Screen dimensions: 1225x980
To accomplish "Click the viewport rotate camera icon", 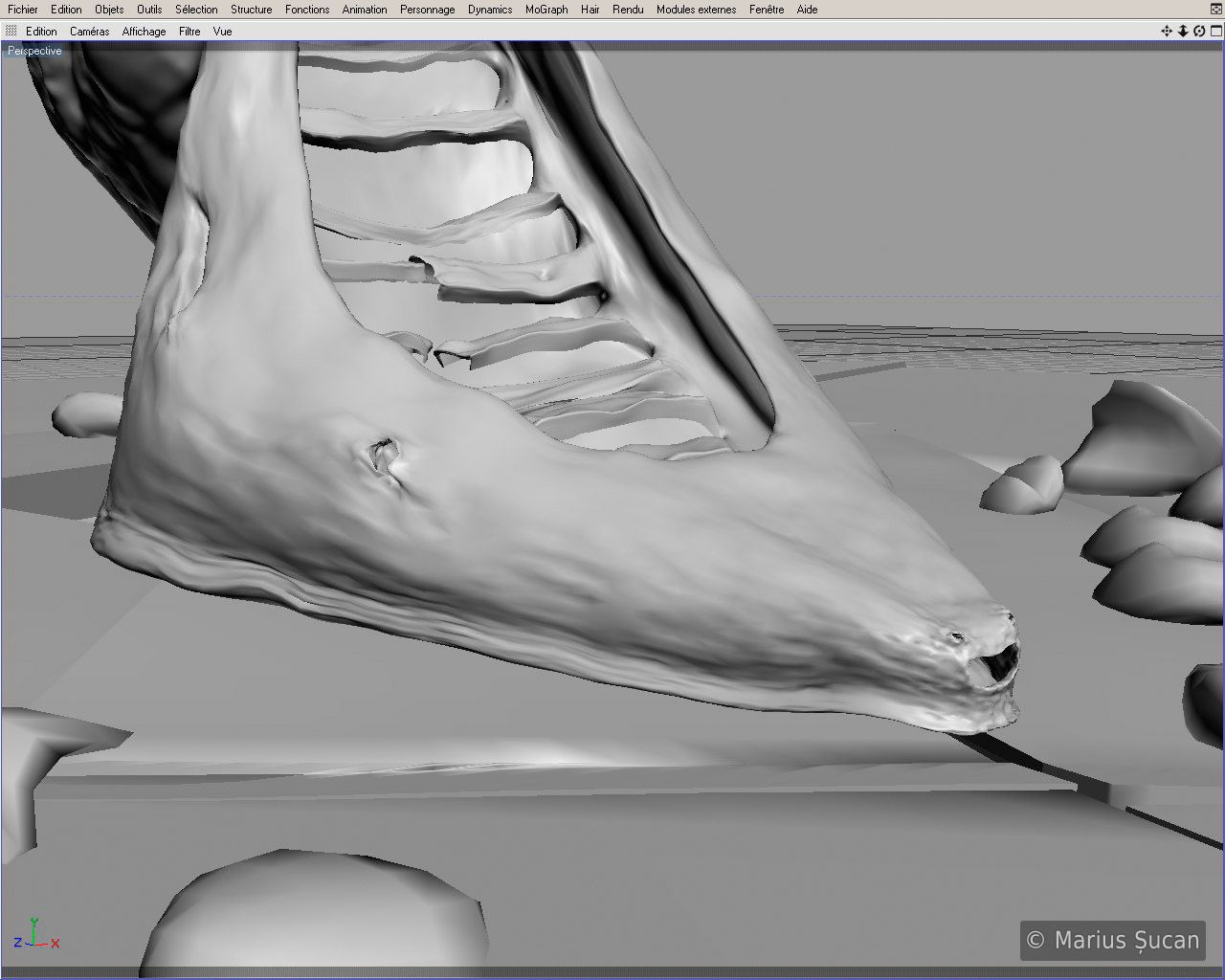I will pyautogui.click(x=1199, y=32).
